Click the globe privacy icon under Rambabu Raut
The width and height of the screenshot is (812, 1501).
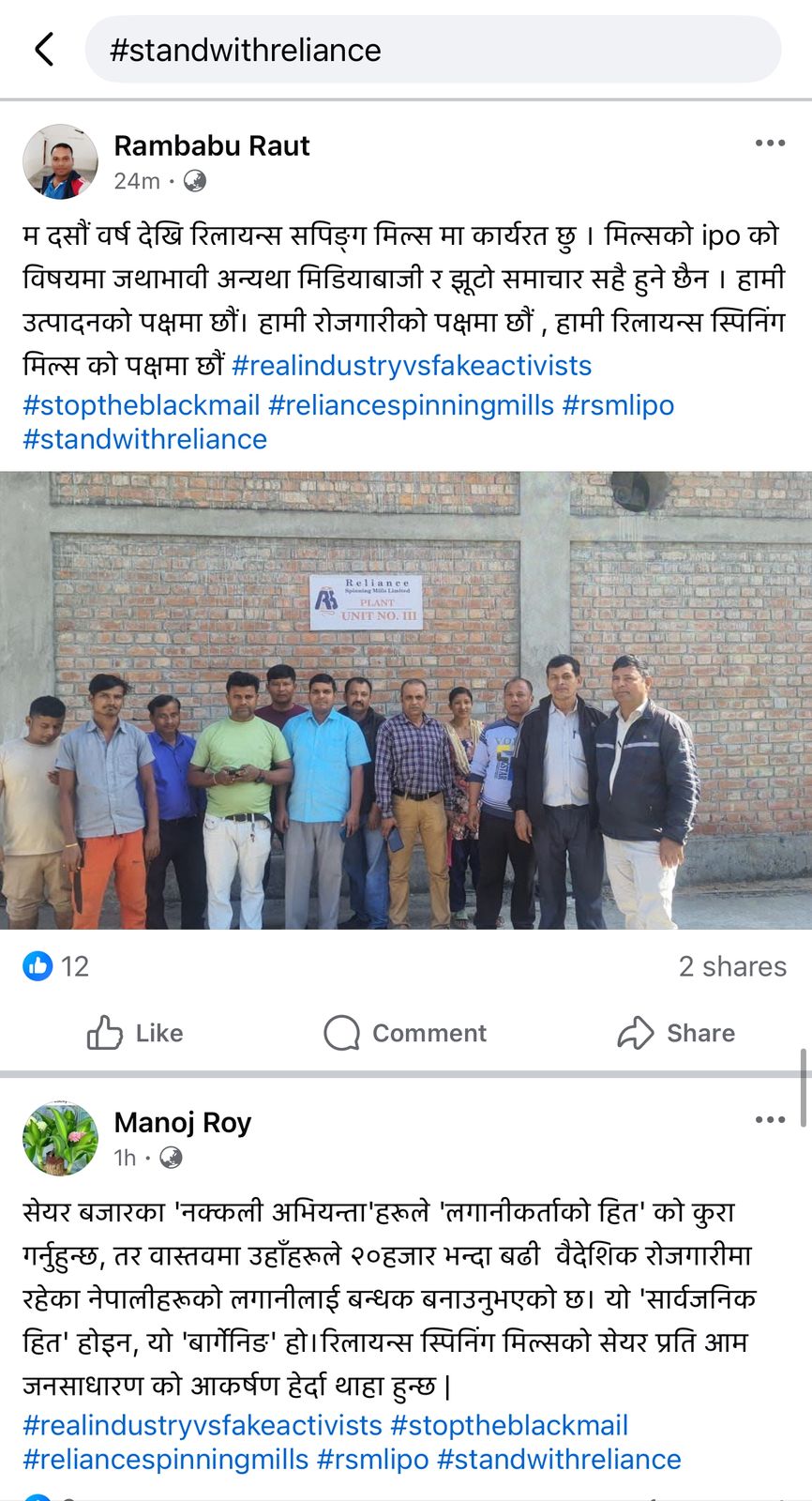[x=194, y=181]
